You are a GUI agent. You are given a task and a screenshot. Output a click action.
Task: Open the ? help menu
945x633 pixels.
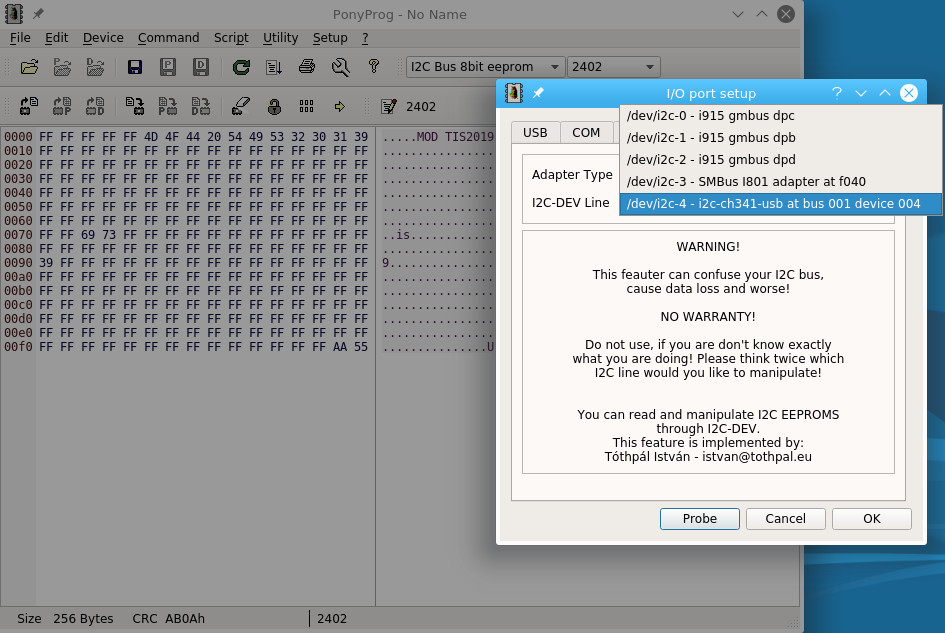[x=365, y=37]
